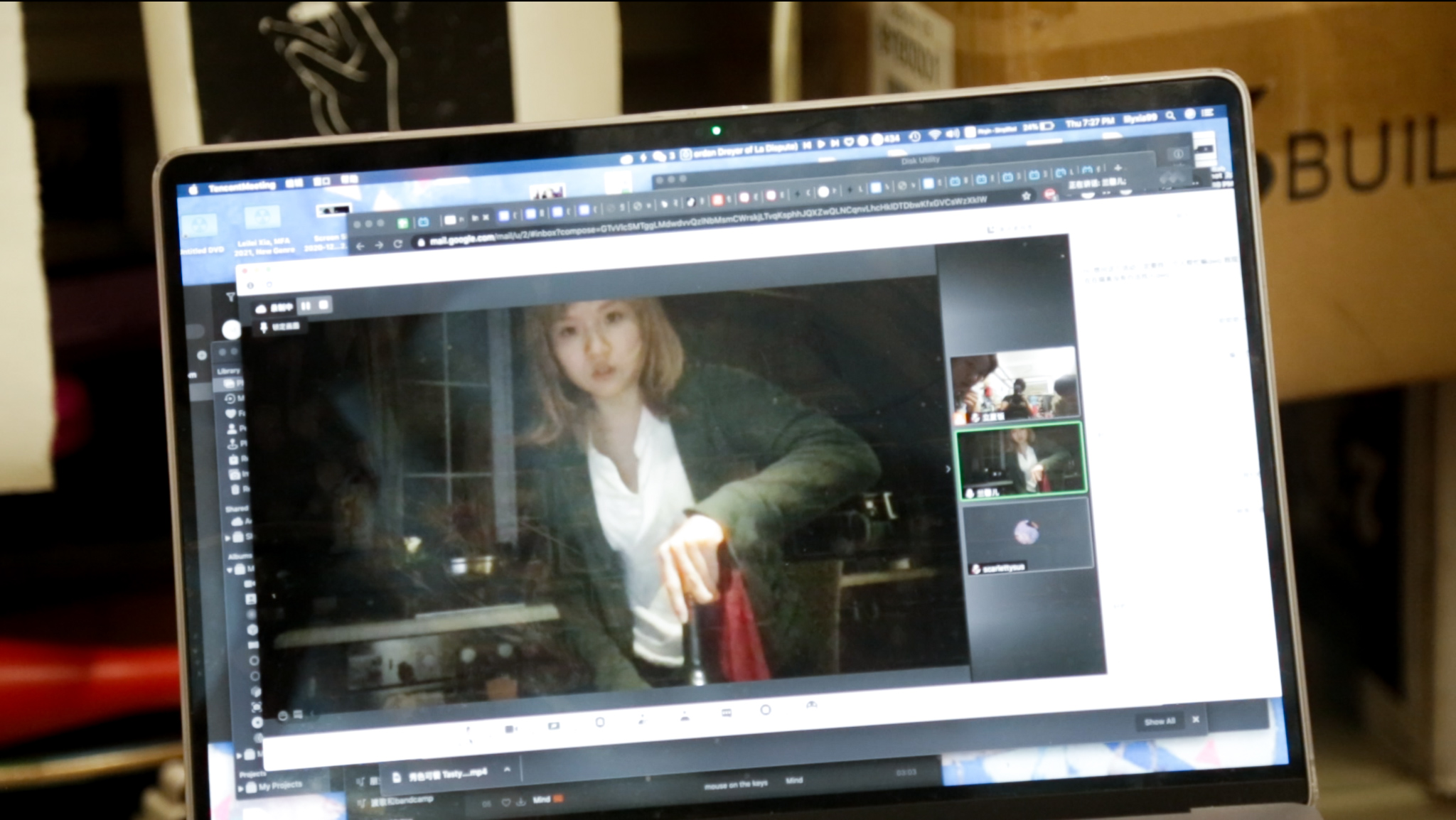
Task: Click Chrome's back arrow
Action: (360, 246)
